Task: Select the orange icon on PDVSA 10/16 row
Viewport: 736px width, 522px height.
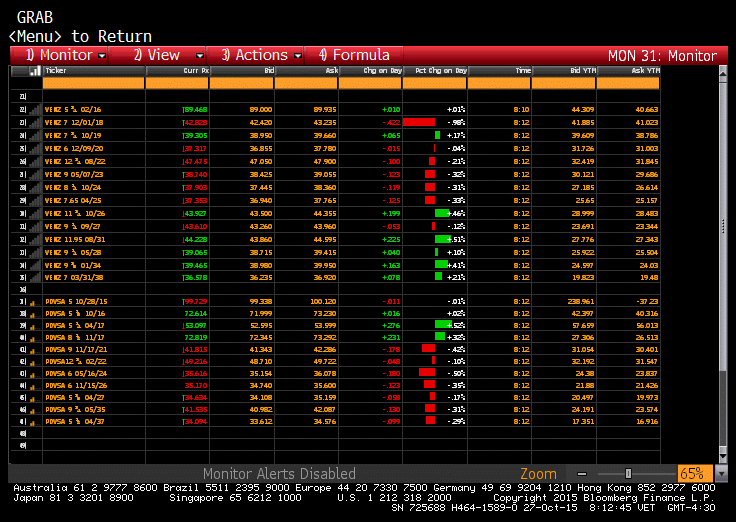Action: click(32, 315)
